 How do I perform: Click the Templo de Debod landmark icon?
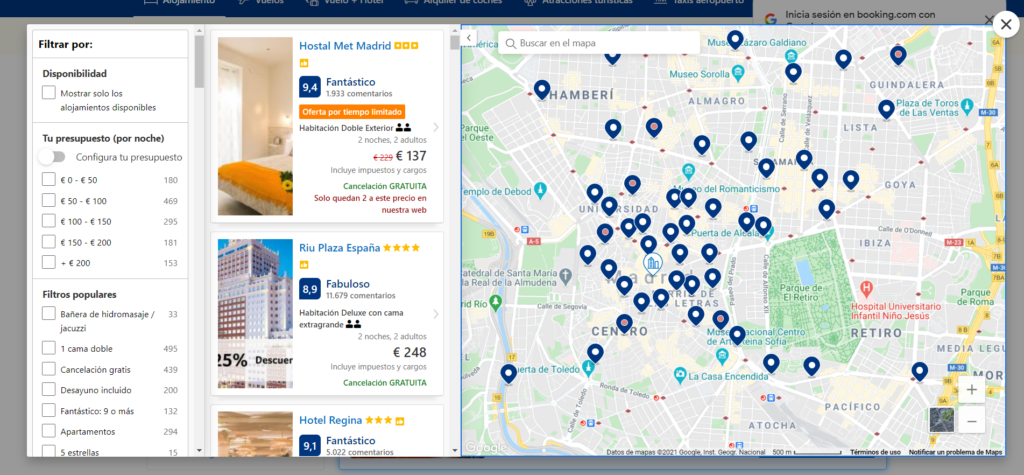point(539,189)
